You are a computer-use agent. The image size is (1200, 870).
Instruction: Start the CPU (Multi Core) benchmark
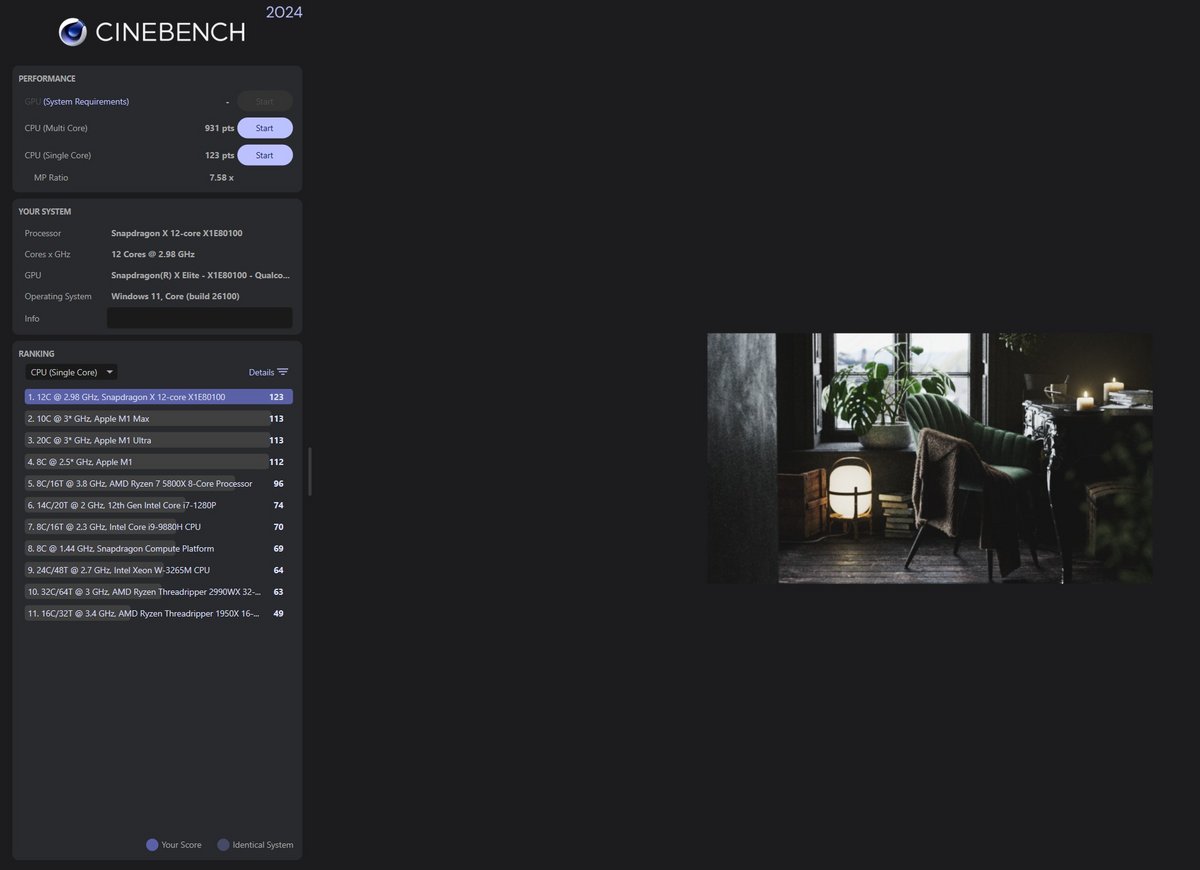(x=265, y=128)
